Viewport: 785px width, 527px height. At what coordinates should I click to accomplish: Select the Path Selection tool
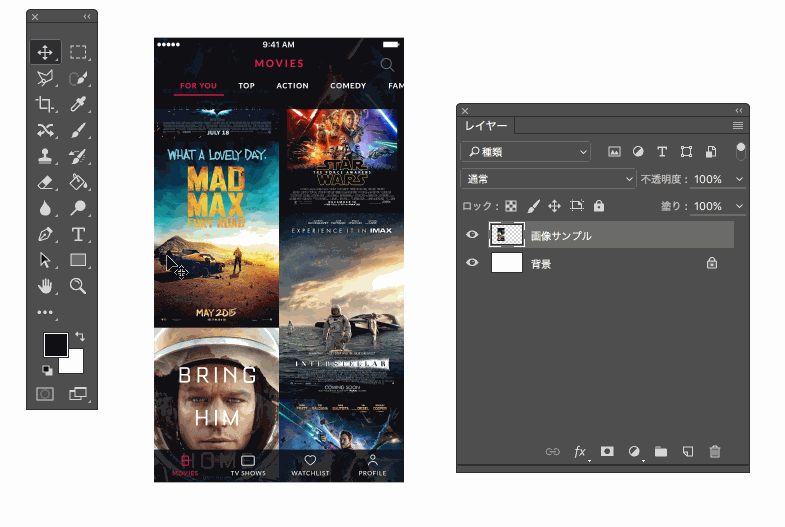(45, 260)
